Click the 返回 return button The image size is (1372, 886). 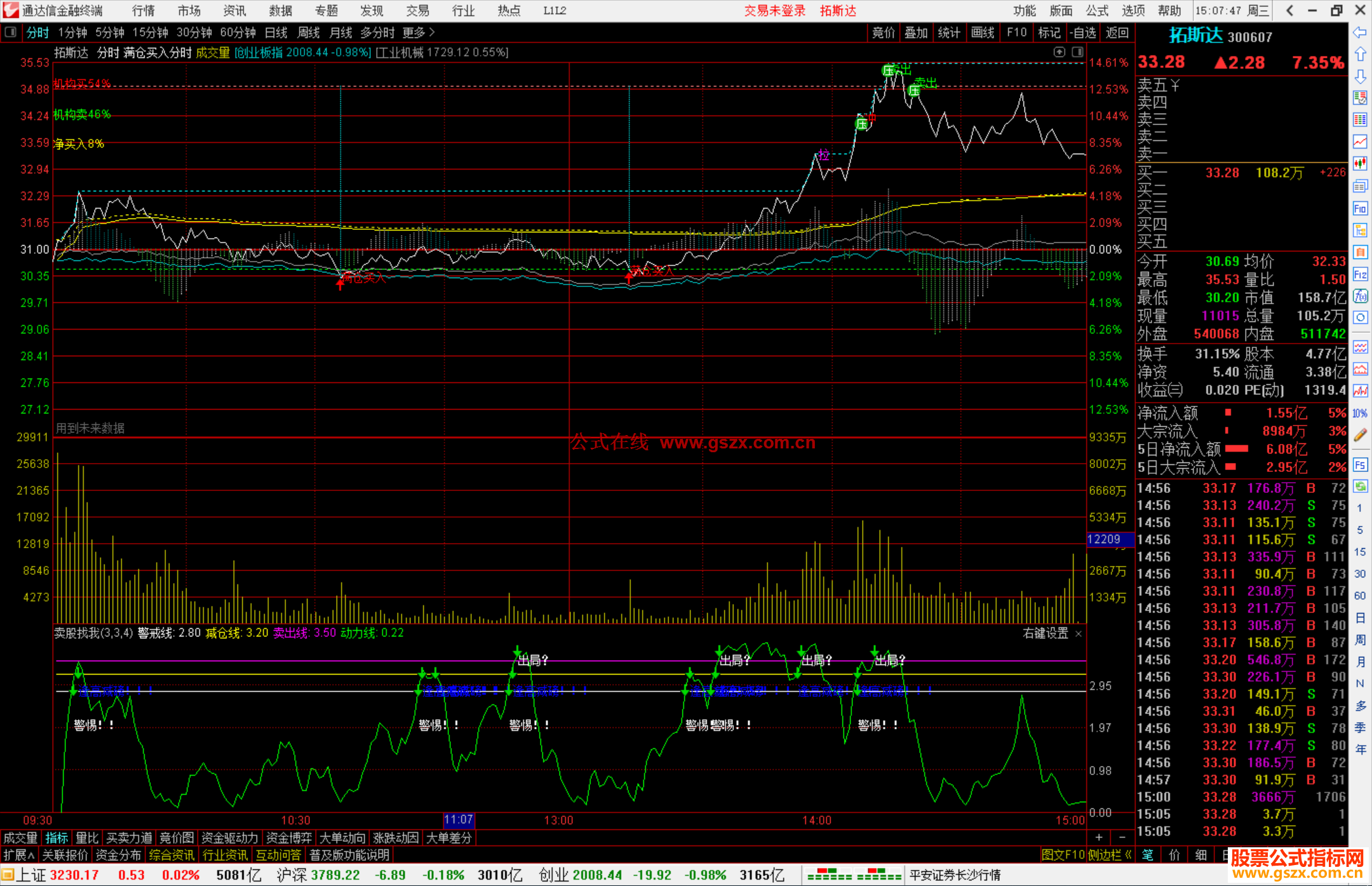1117,32
